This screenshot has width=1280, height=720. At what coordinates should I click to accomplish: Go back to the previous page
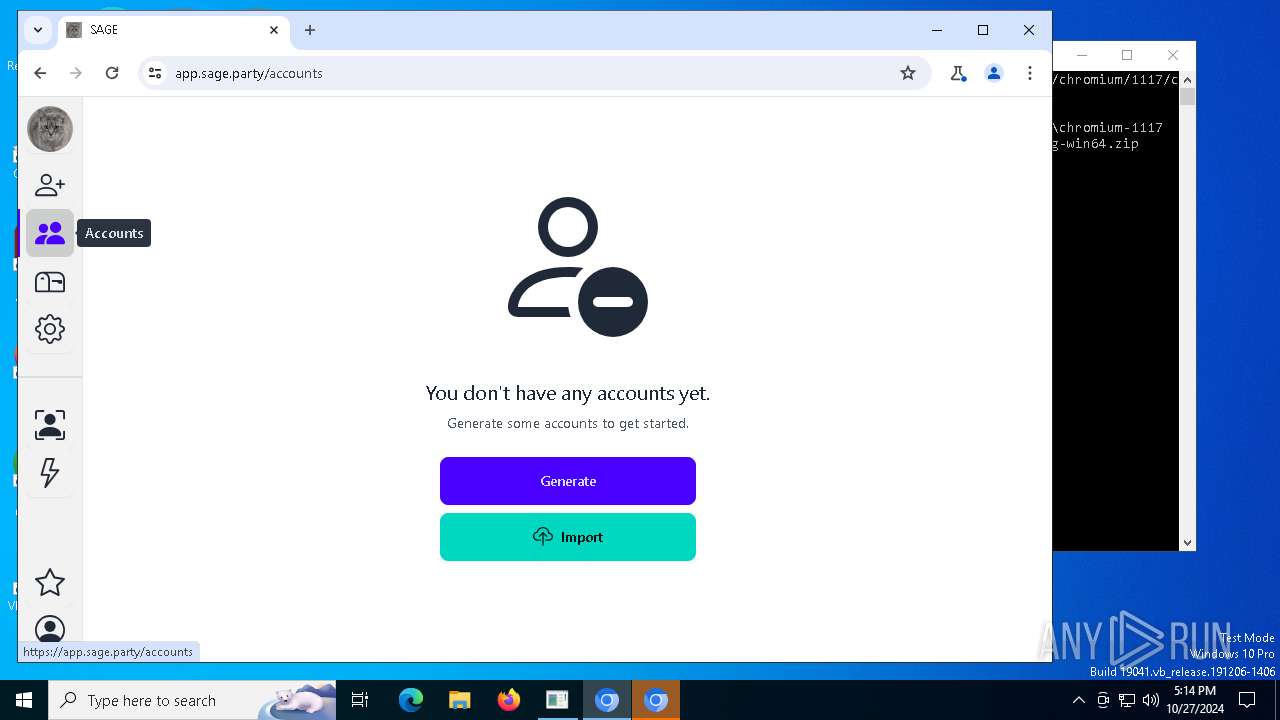tap(40, 73)
